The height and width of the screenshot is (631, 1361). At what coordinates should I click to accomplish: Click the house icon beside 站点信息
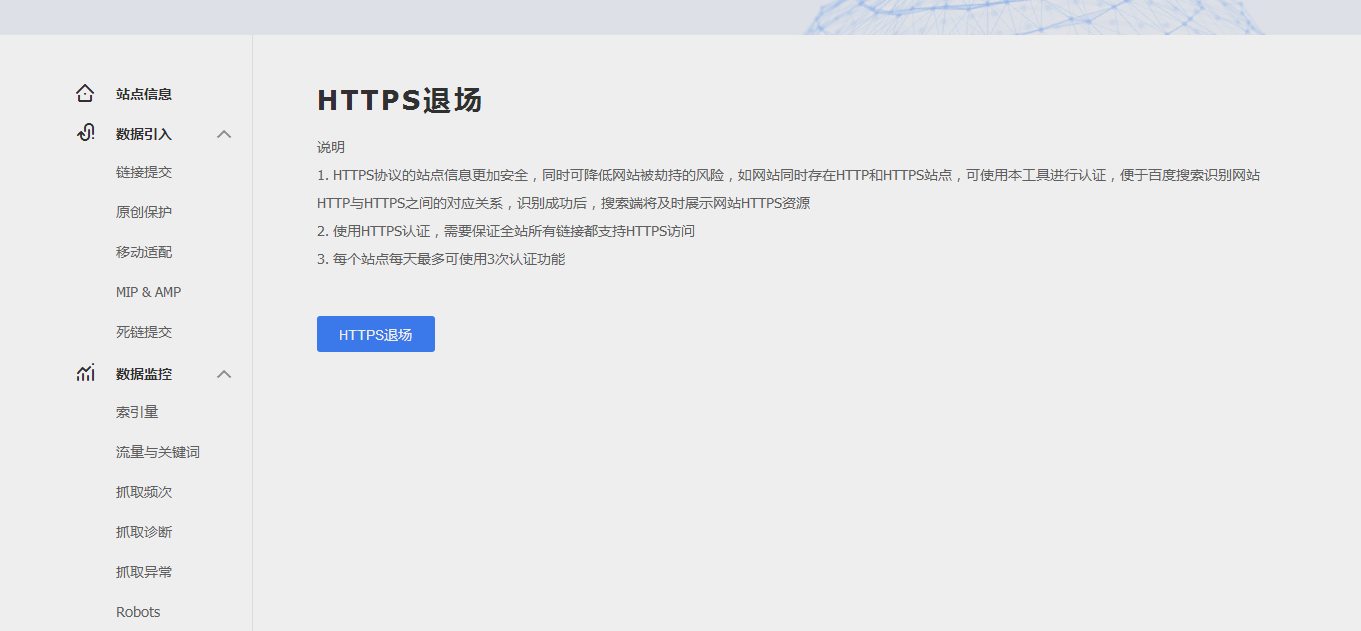click(x=85, y=94)
